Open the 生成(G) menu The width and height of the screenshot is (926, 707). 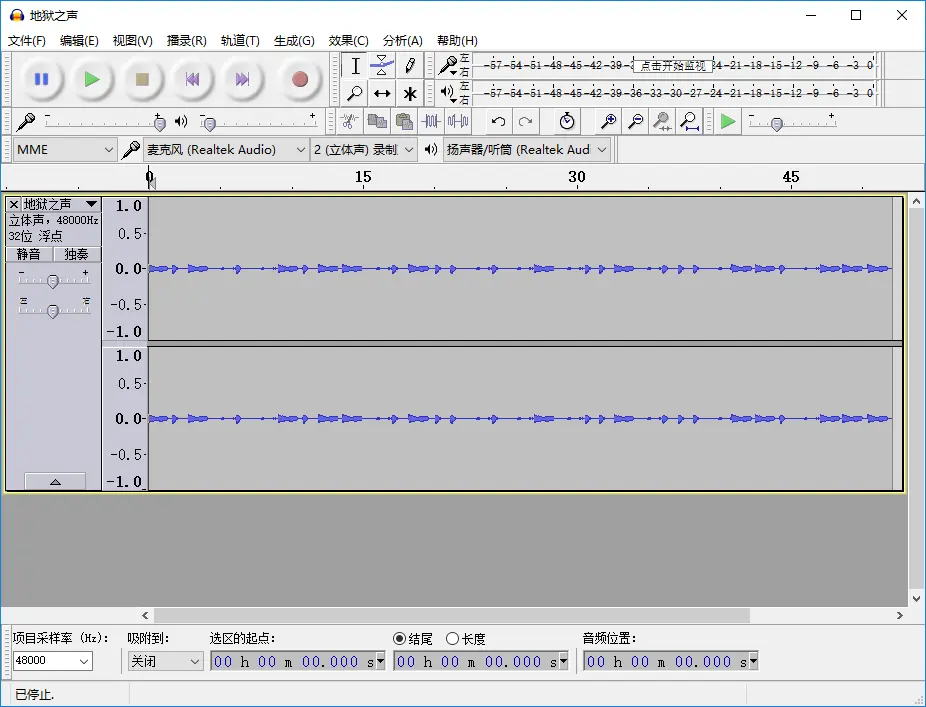click(294, 41)
